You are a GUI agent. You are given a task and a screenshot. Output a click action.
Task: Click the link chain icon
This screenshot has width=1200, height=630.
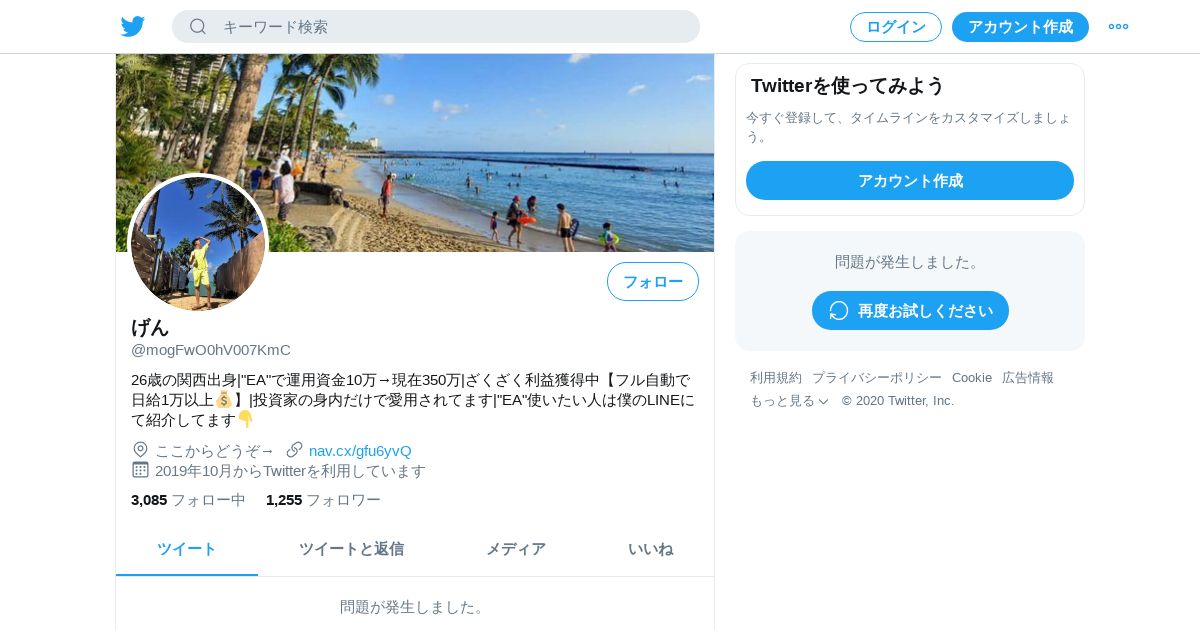294,450
